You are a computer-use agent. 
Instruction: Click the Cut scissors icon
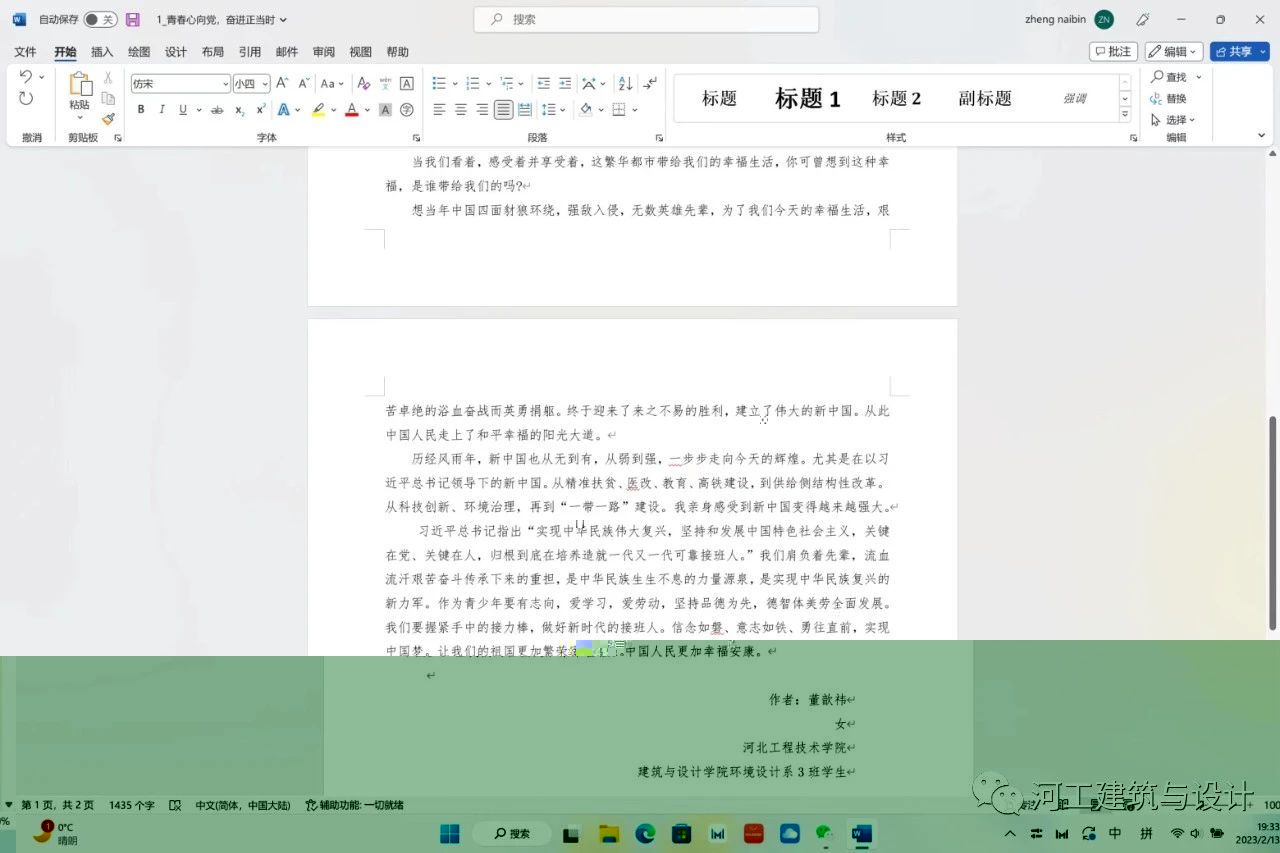click(108, 77)
